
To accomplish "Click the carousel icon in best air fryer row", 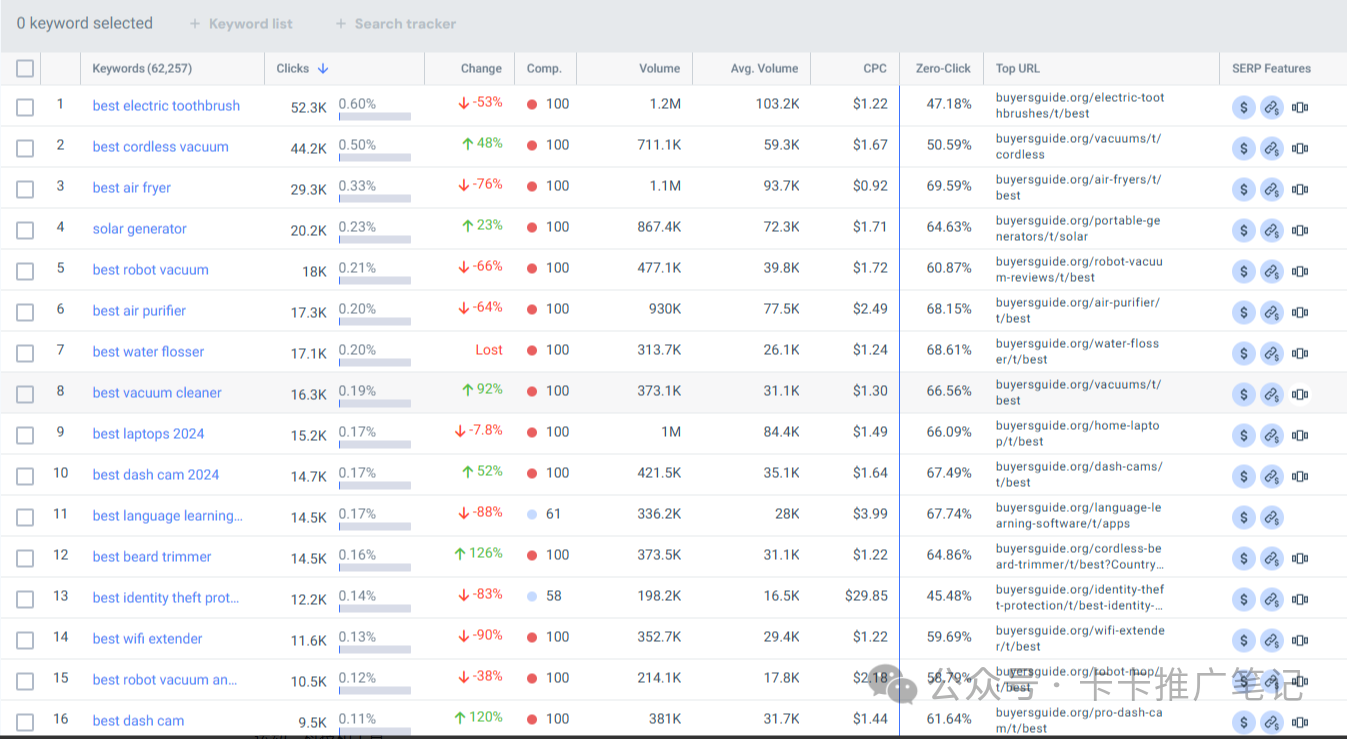I will [1299, 189].
